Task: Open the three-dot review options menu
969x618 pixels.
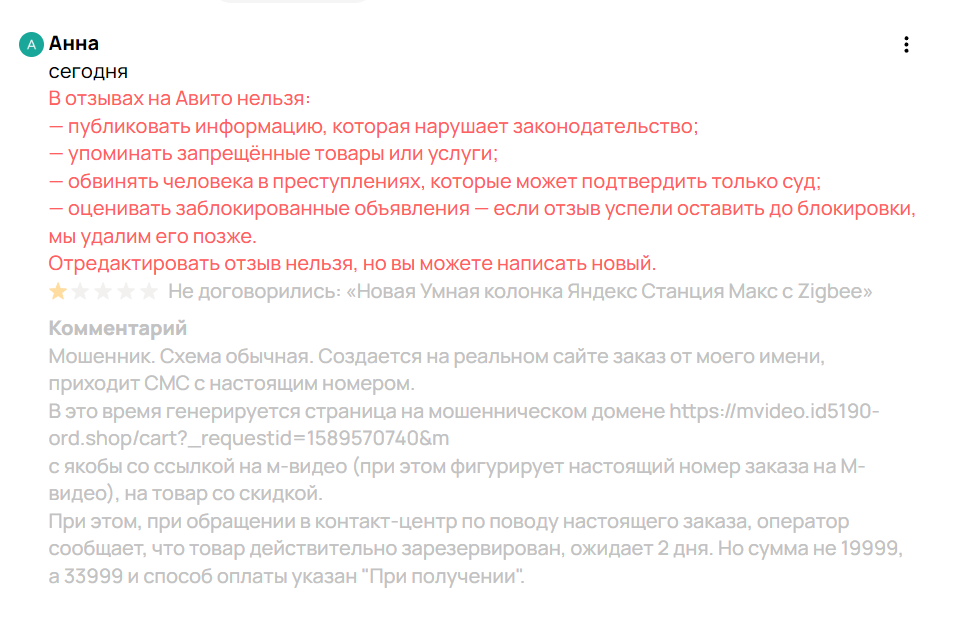Action: click(x=906, y=44)
